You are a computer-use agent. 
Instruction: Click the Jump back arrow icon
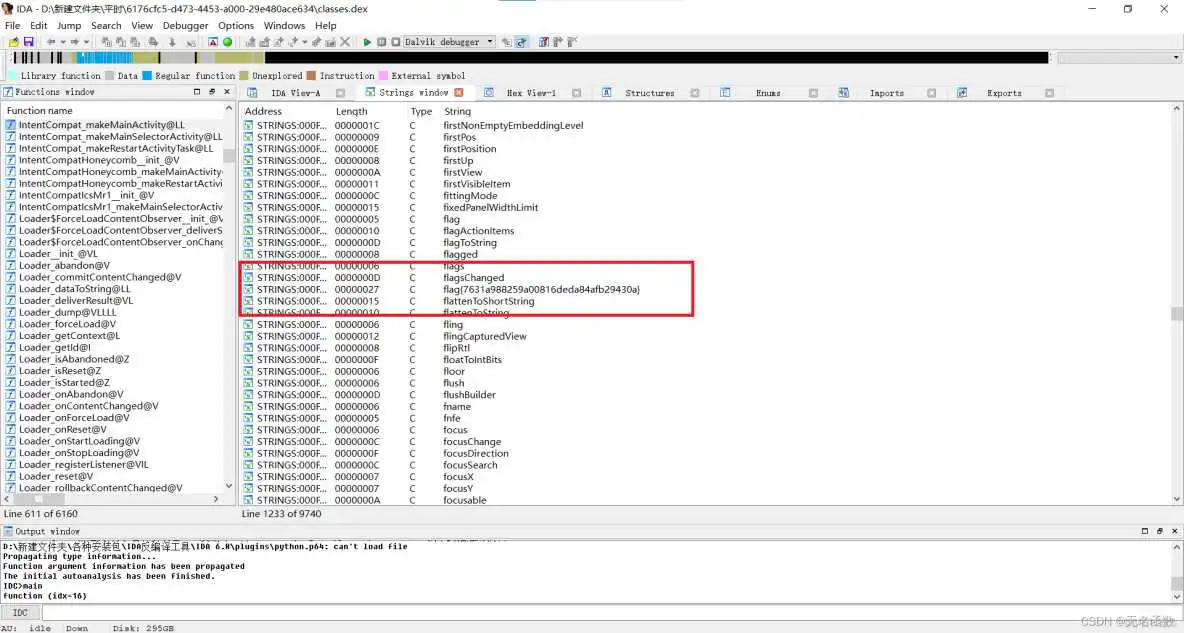pos(51,42)
